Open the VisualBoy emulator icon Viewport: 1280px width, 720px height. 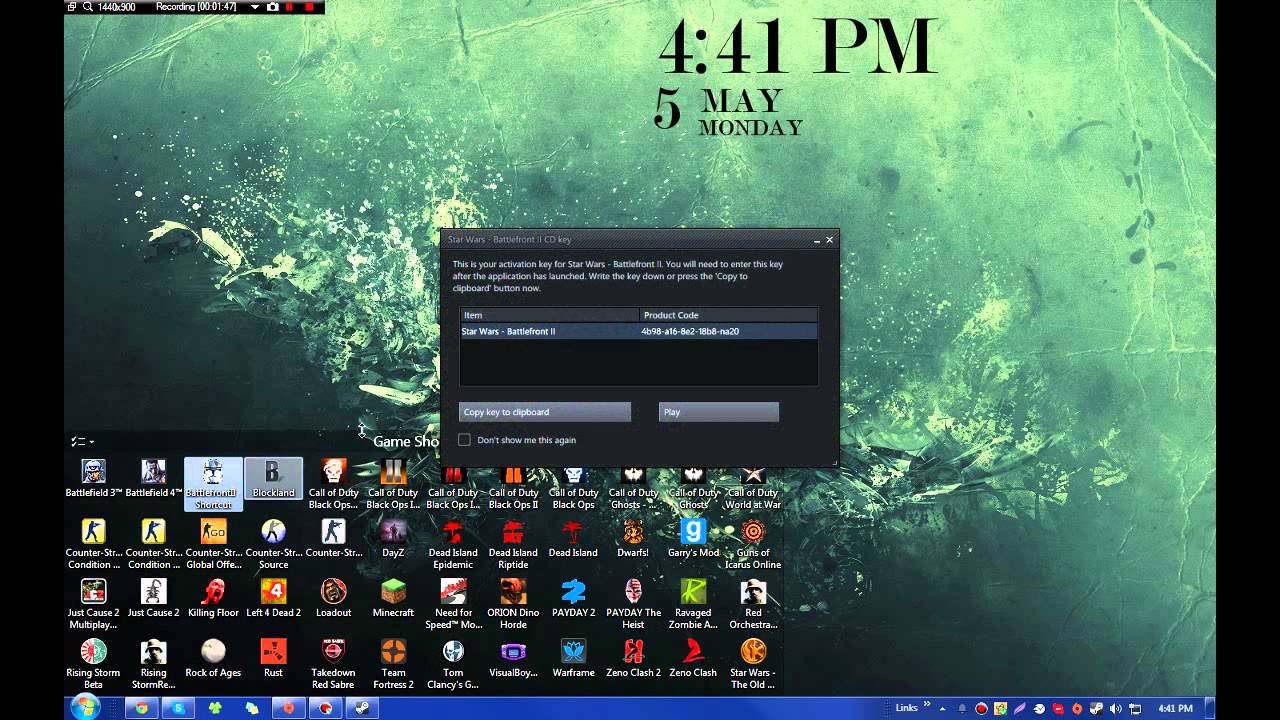click(x=513, y=658)
